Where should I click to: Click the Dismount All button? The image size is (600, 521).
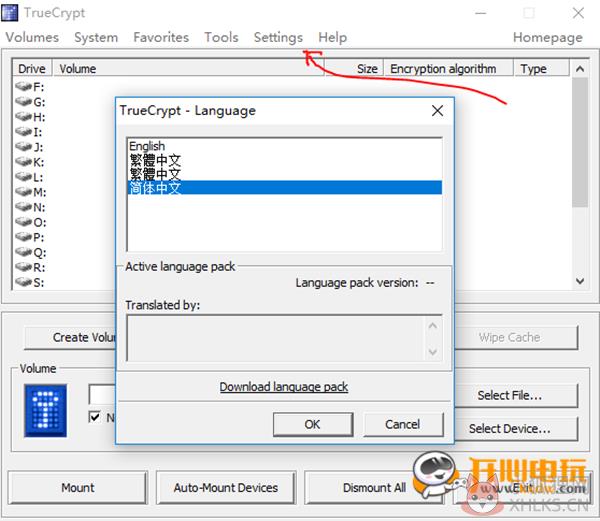click(x=374, y=488)
